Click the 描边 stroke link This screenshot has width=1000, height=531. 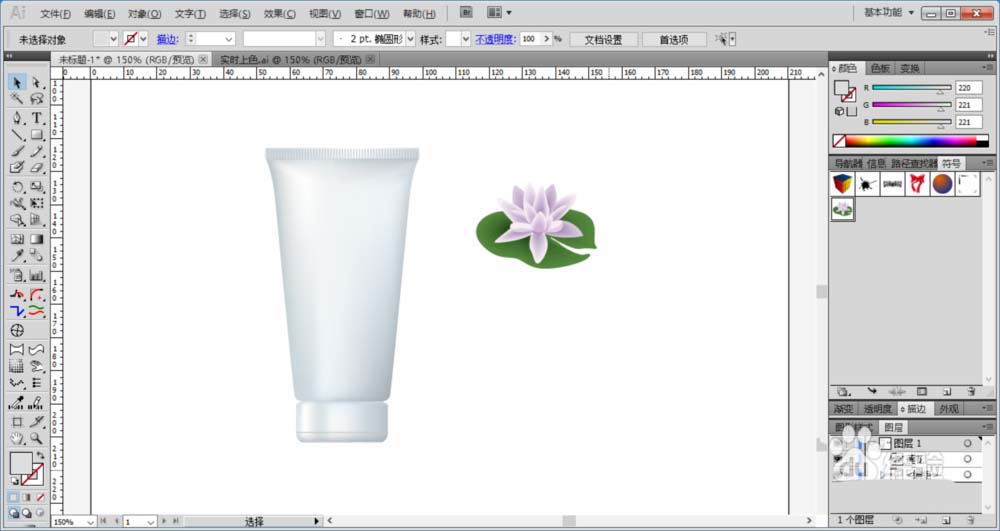[x=167, y=40]
